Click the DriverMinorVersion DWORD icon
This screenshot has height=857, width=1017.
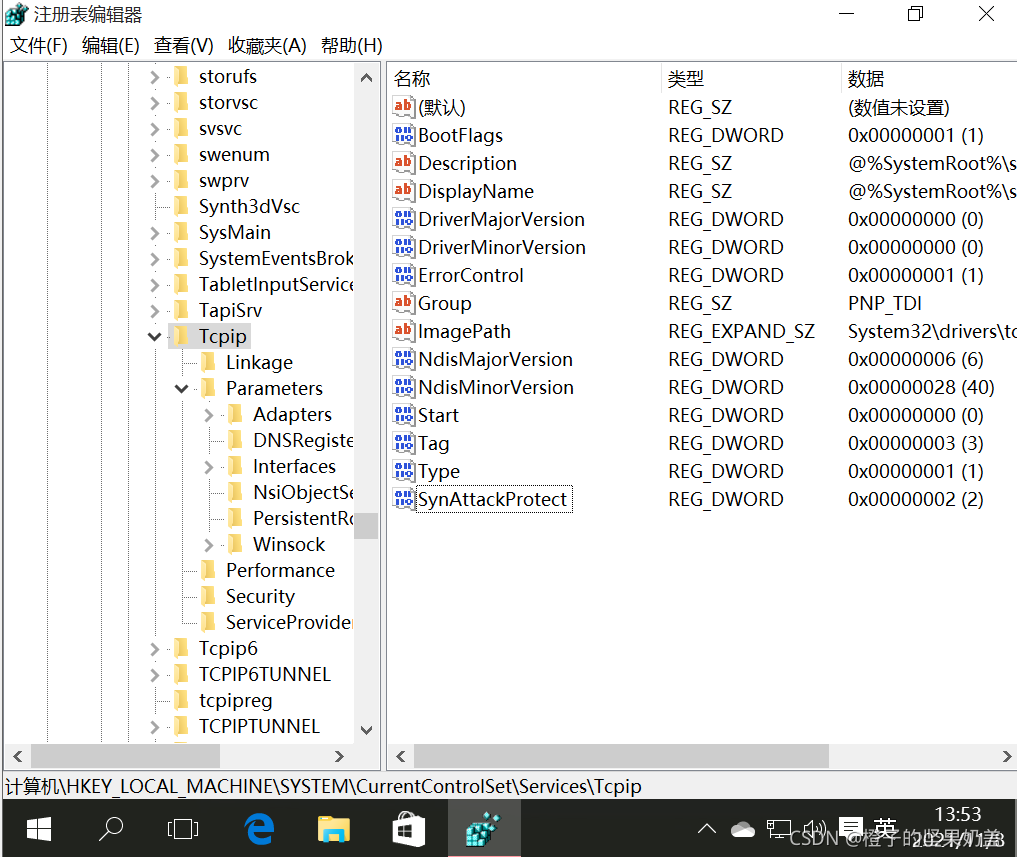coord(403,247)
